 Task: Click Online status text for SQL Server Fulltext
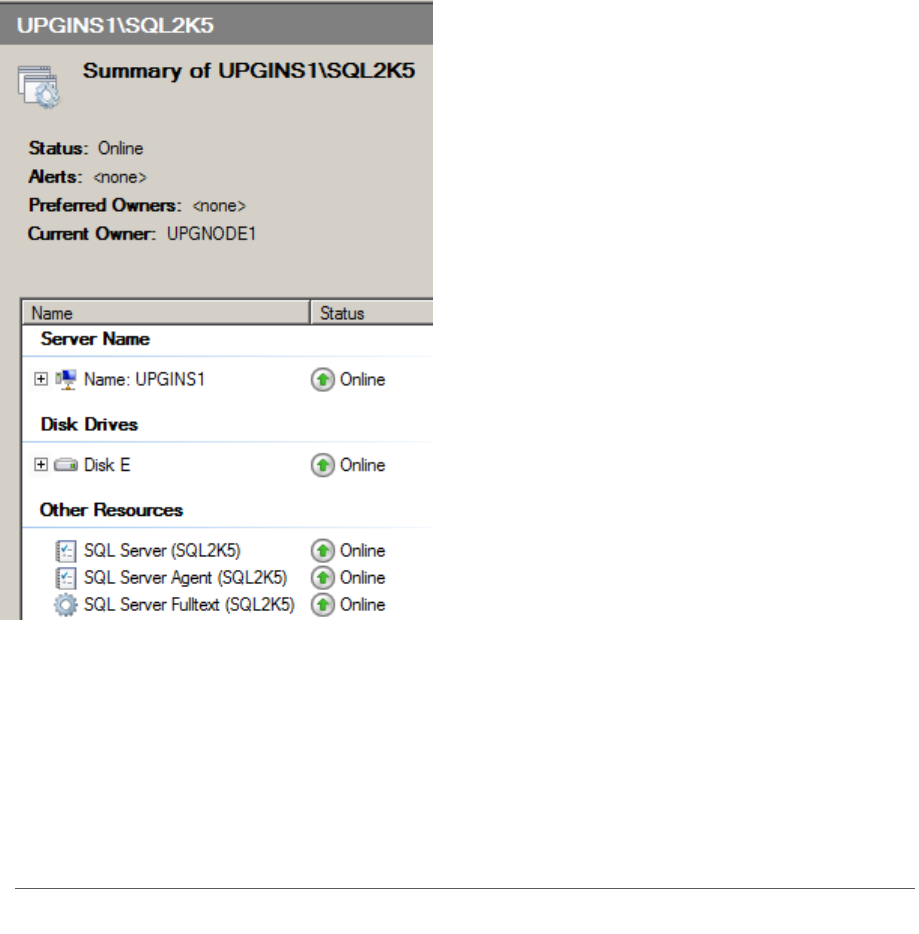(x=362, y=605)
